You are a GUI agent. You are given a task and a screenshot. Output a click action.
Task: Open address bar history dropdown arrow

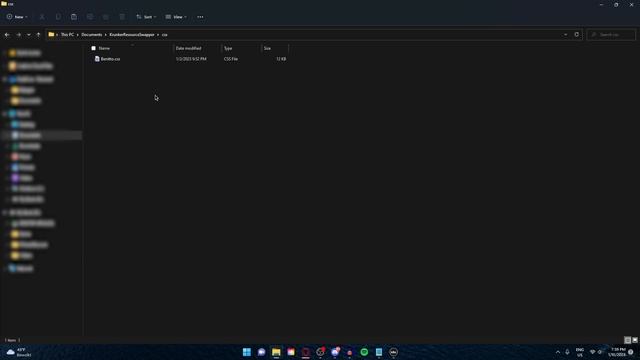(565, 35)
